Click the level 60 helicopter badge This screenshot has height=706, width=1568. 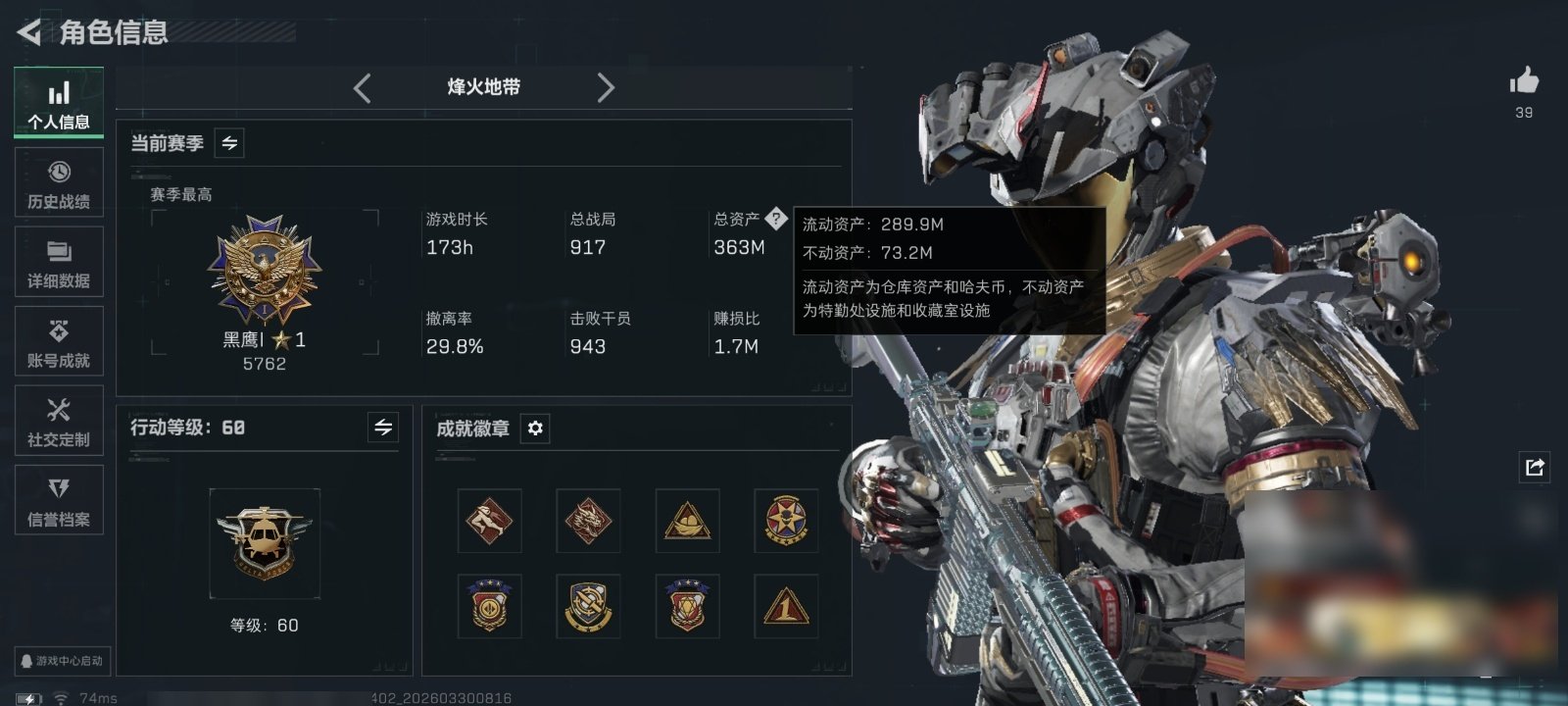[264, 542]
